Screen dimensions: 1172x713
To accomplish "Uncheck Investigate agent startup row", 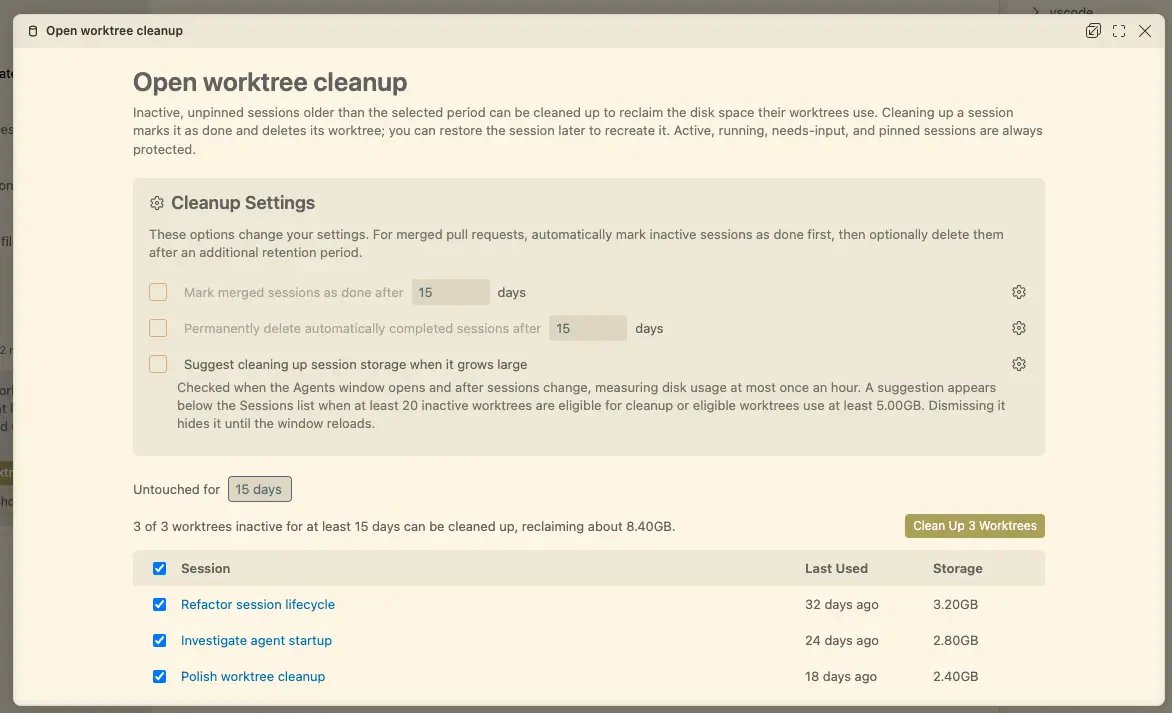I will tap(159, 641).
